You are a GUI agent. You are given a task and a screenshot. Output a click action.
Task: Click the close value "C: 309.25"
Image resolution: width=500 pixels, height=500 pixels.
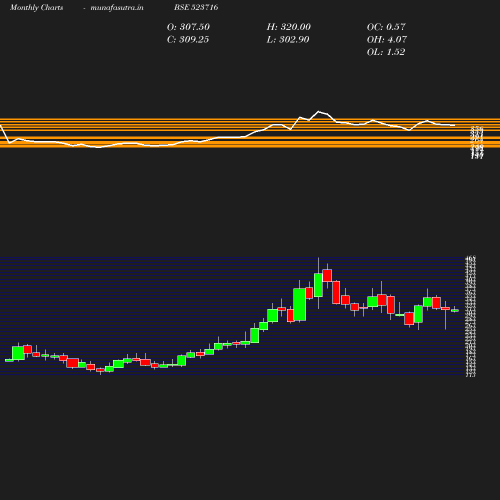click(x=188, y=40)
